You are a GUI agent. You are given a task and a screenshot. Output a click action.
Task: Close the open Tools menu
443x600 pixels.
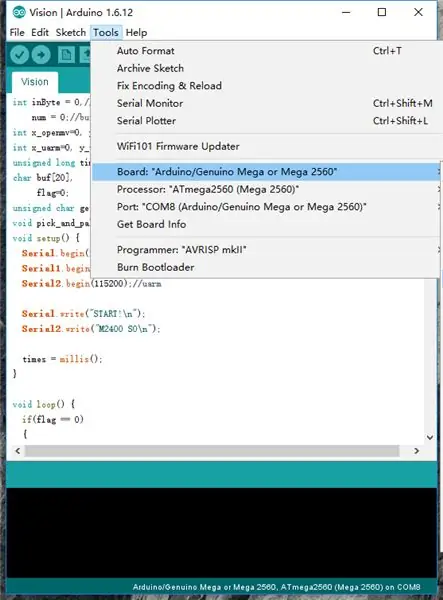click(x=106, y=33)
